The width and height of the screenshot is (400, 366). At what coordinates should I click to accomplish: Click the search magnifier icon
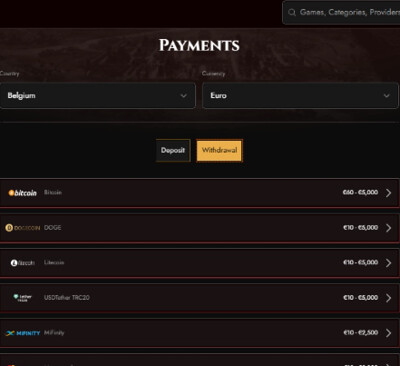(x=292, y=13)
